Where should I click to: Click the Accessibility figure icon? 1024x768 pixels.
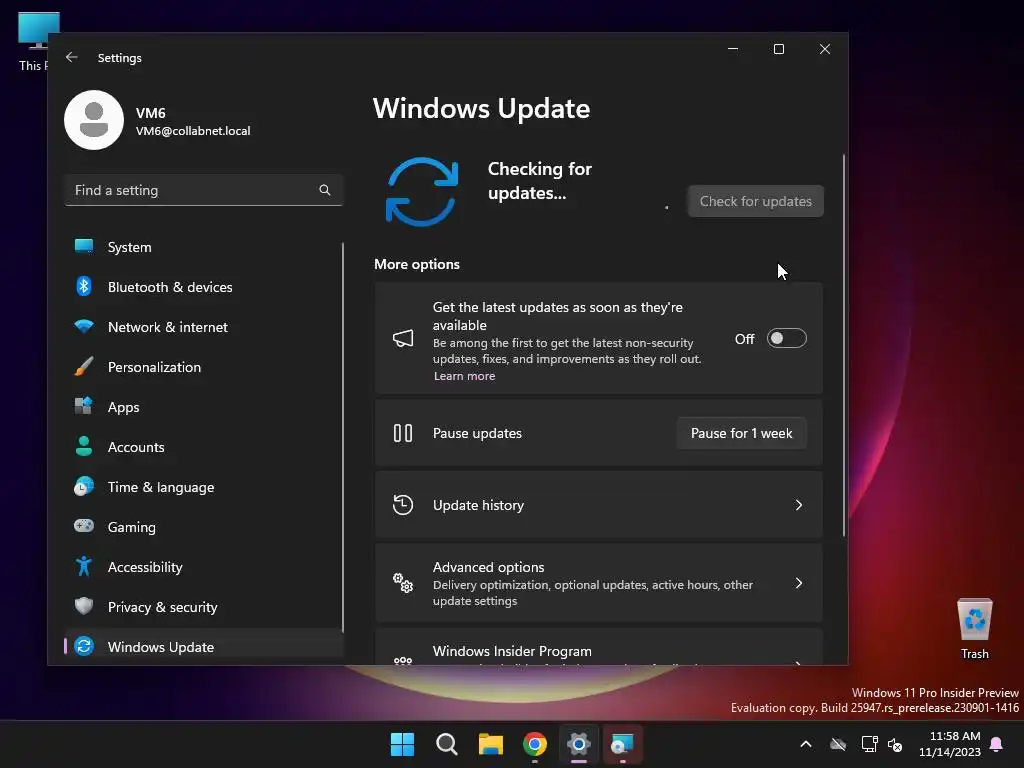(x=84, y=566)
